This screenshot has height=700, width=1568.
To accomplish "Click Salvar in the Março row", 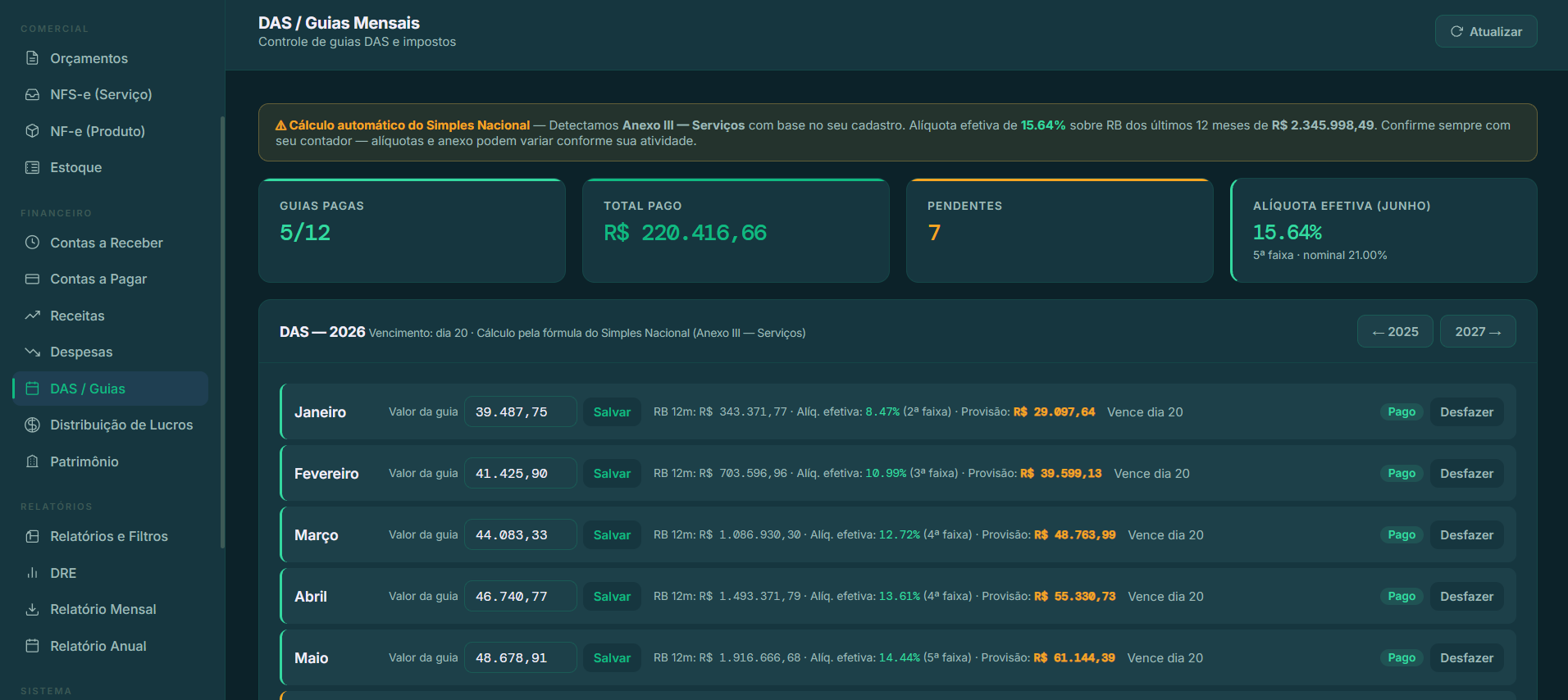I will coord(612,534).
